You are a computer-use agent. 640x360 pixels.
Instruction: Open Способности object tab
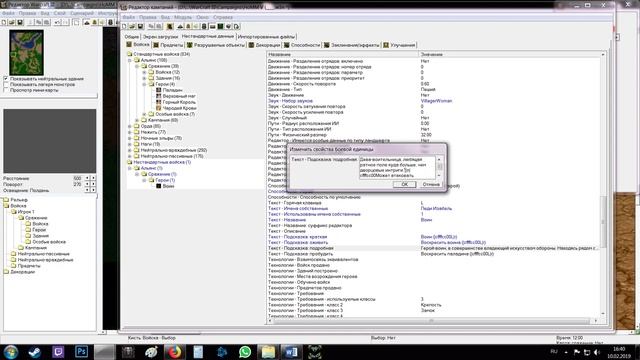pyautogui.click(x=302, y=45)
